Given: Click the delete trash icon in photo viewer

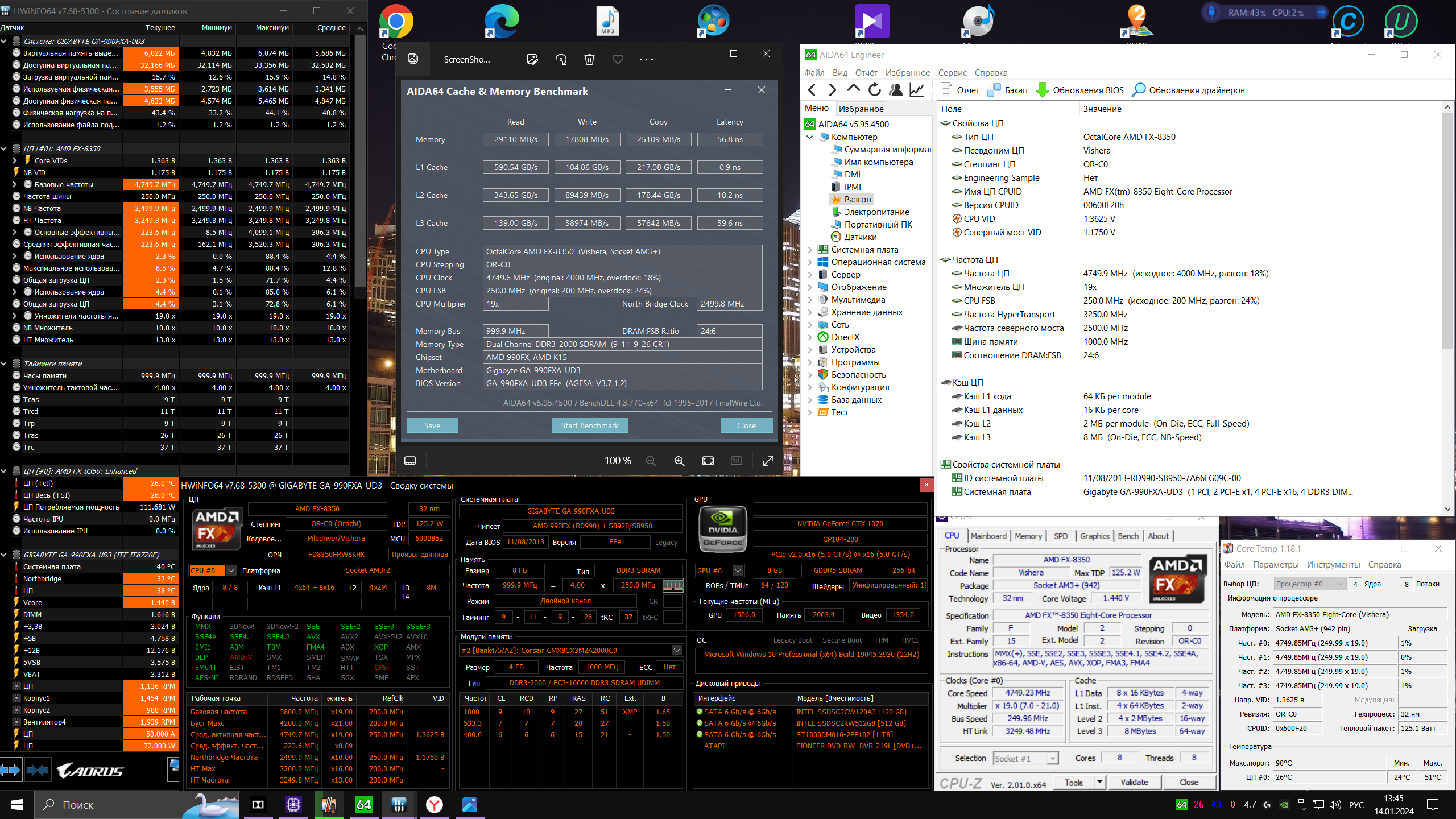Looking at the screenshot, I should (589, 59).
